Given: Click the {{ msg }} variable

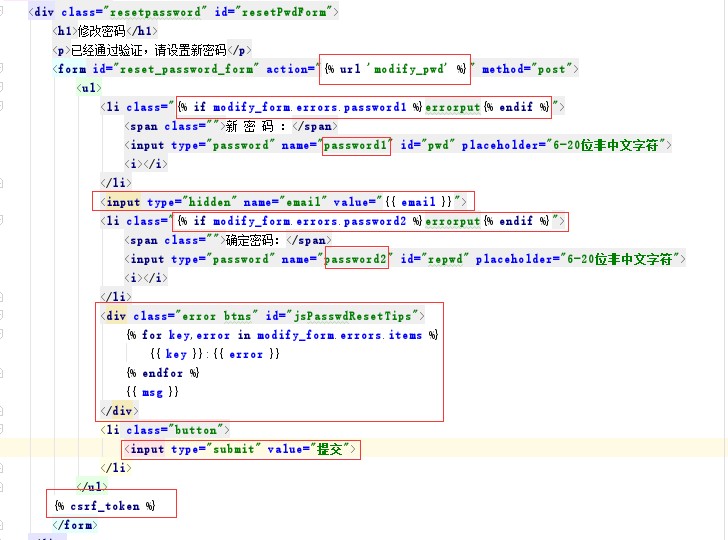Looking at the screenshot, I should click(x=153, y=392).
